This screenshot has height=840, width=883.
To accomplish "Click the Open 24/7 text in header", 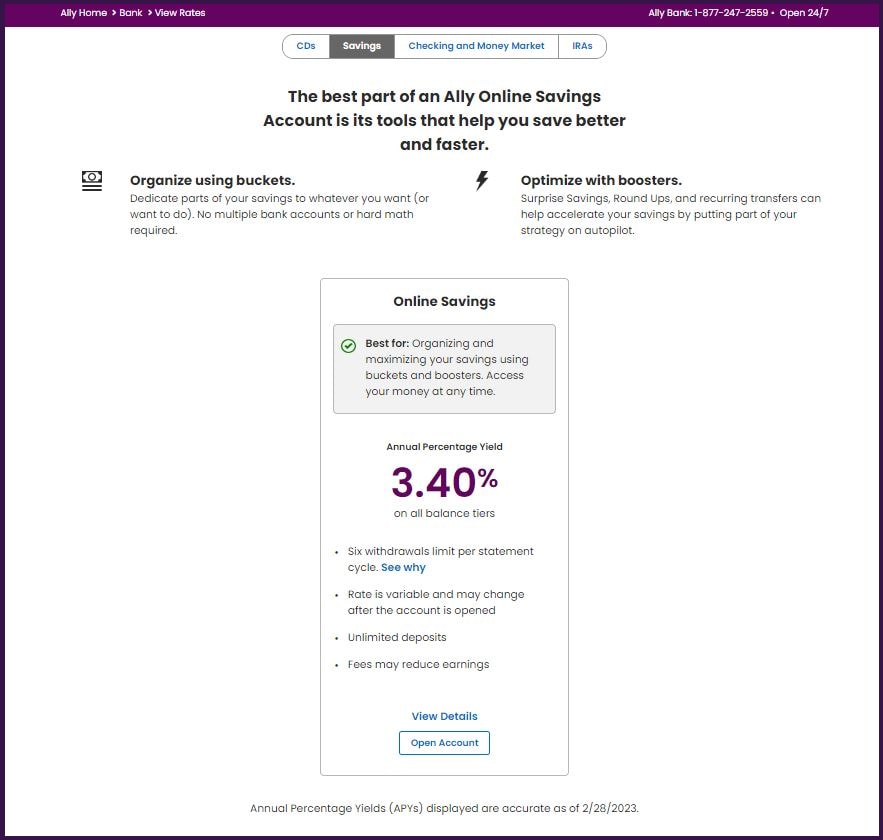I will click(x=804, y=13).
